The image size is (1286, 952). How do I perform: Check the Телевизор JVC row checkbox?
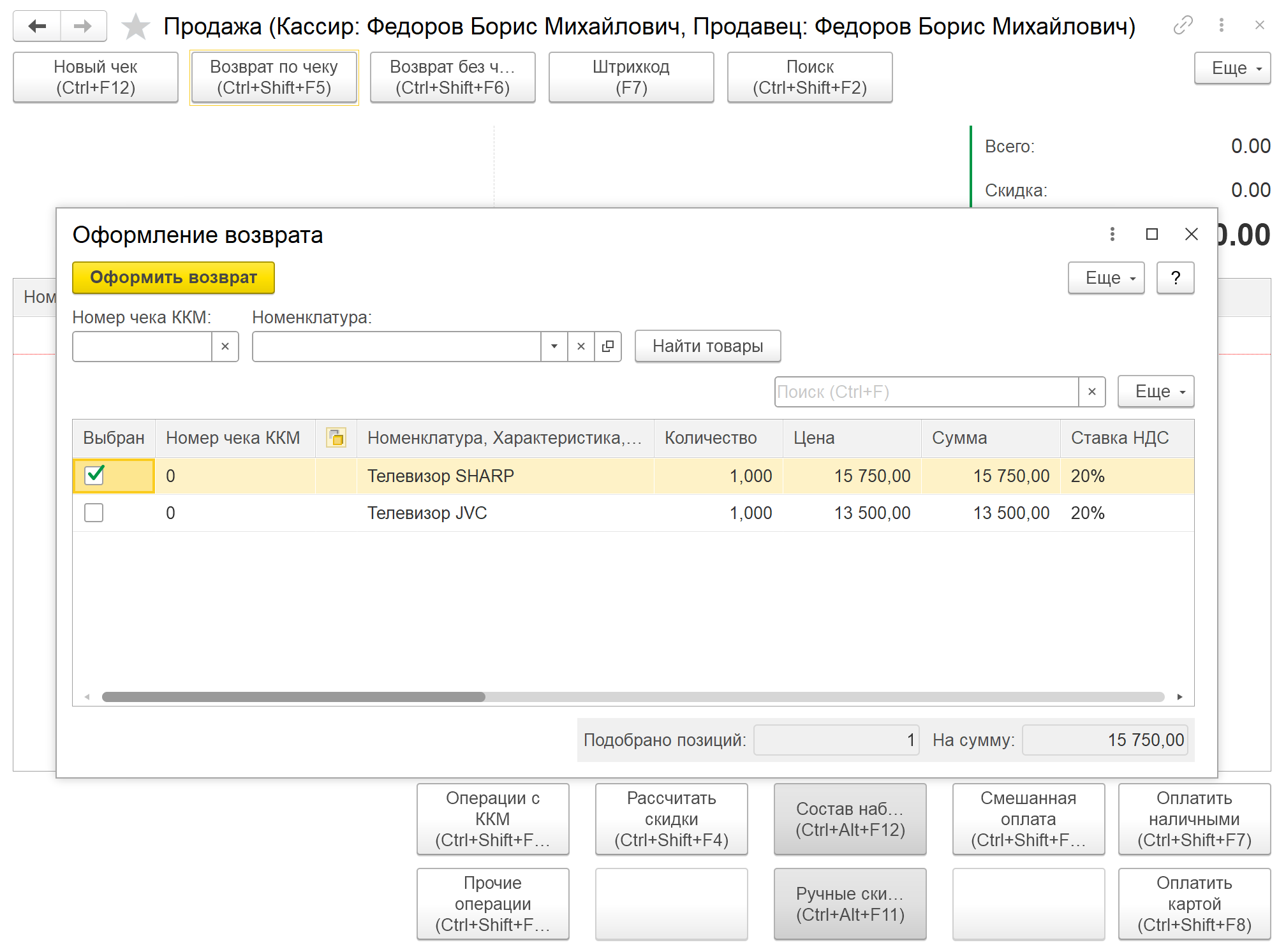pyautogui.click(x=94, y=513)
